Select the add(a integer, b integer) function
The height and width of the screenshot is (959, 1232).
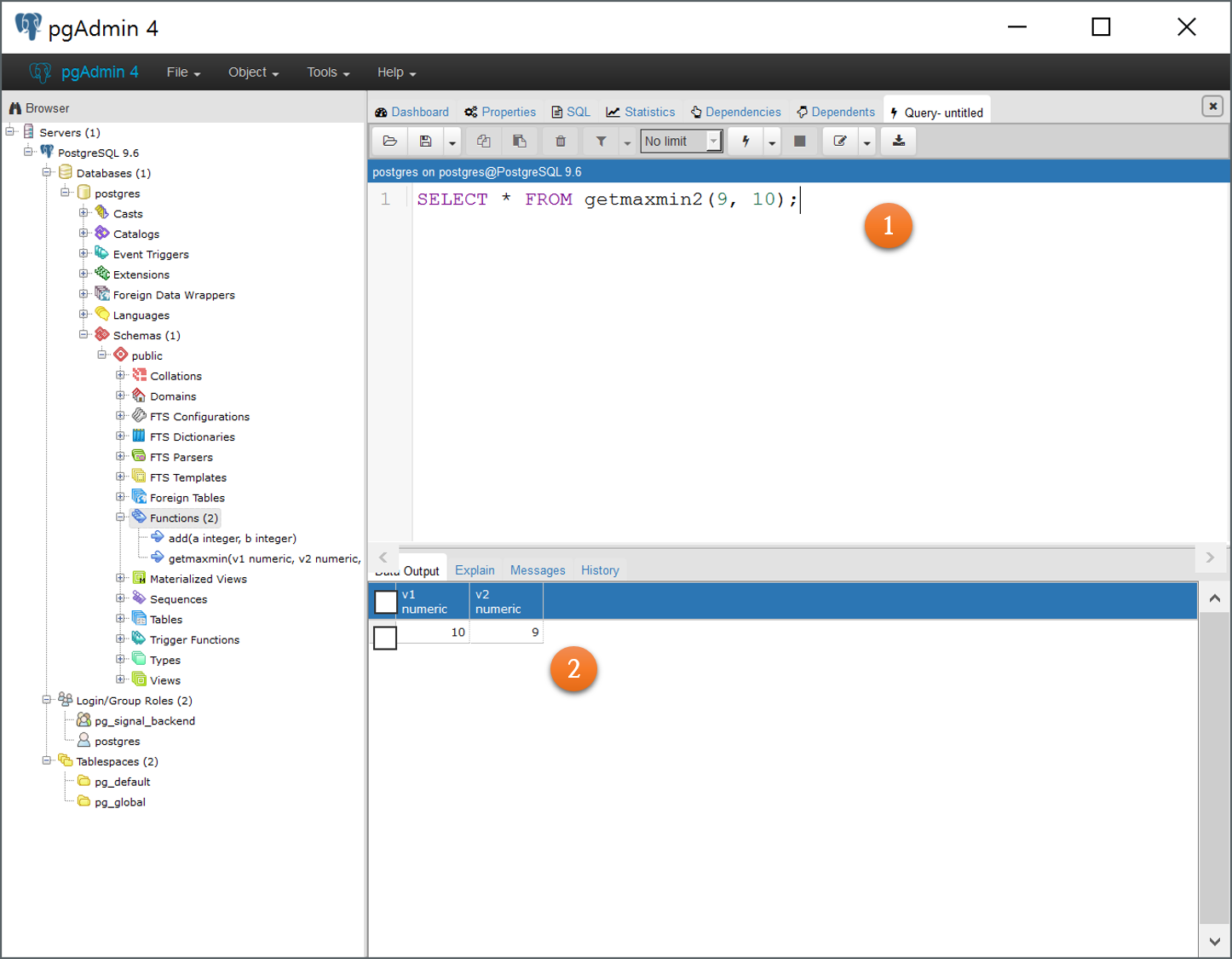(x=232, y=538)
